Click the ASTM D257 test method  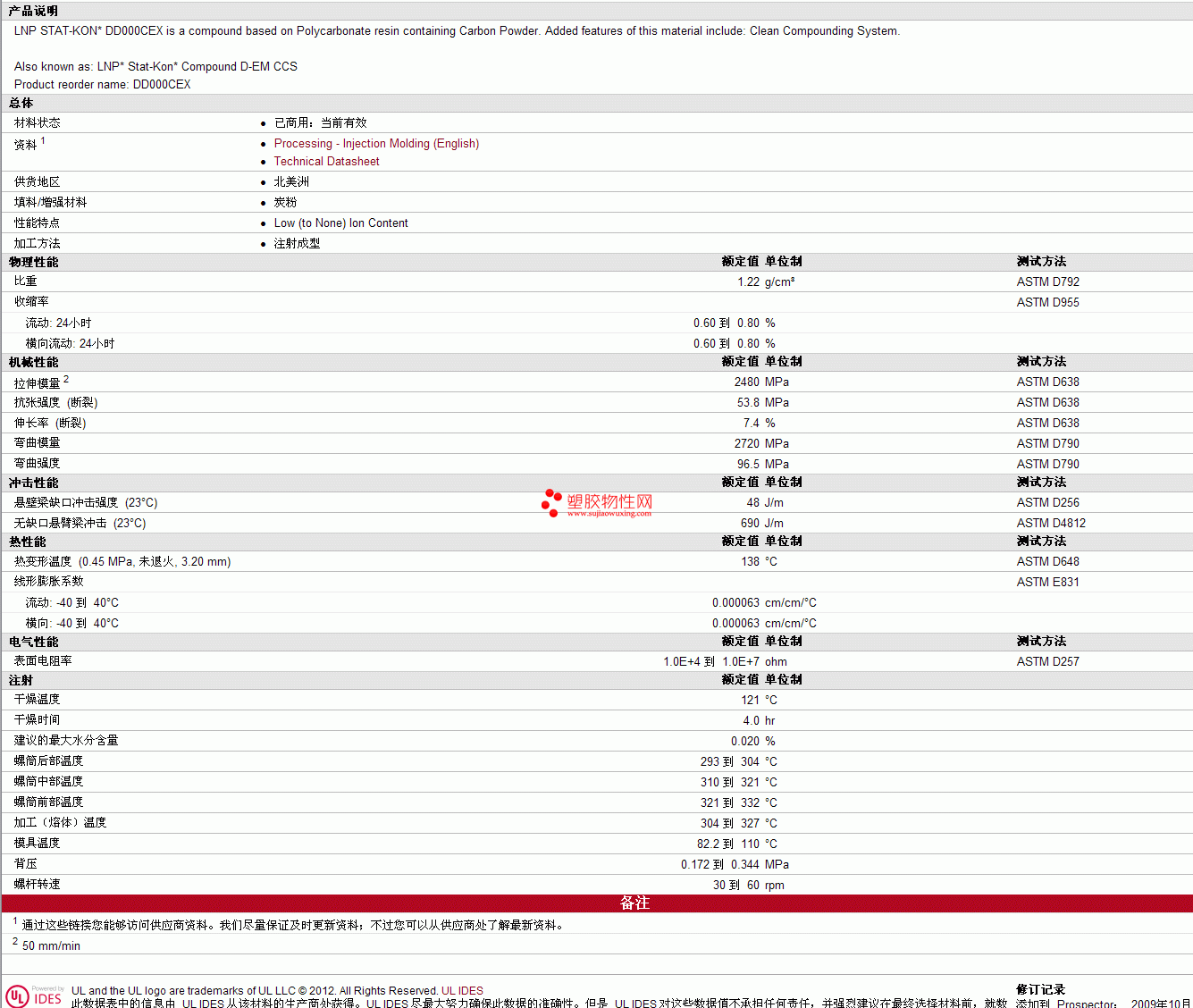pyautogui.click(x=1047, y=662)
